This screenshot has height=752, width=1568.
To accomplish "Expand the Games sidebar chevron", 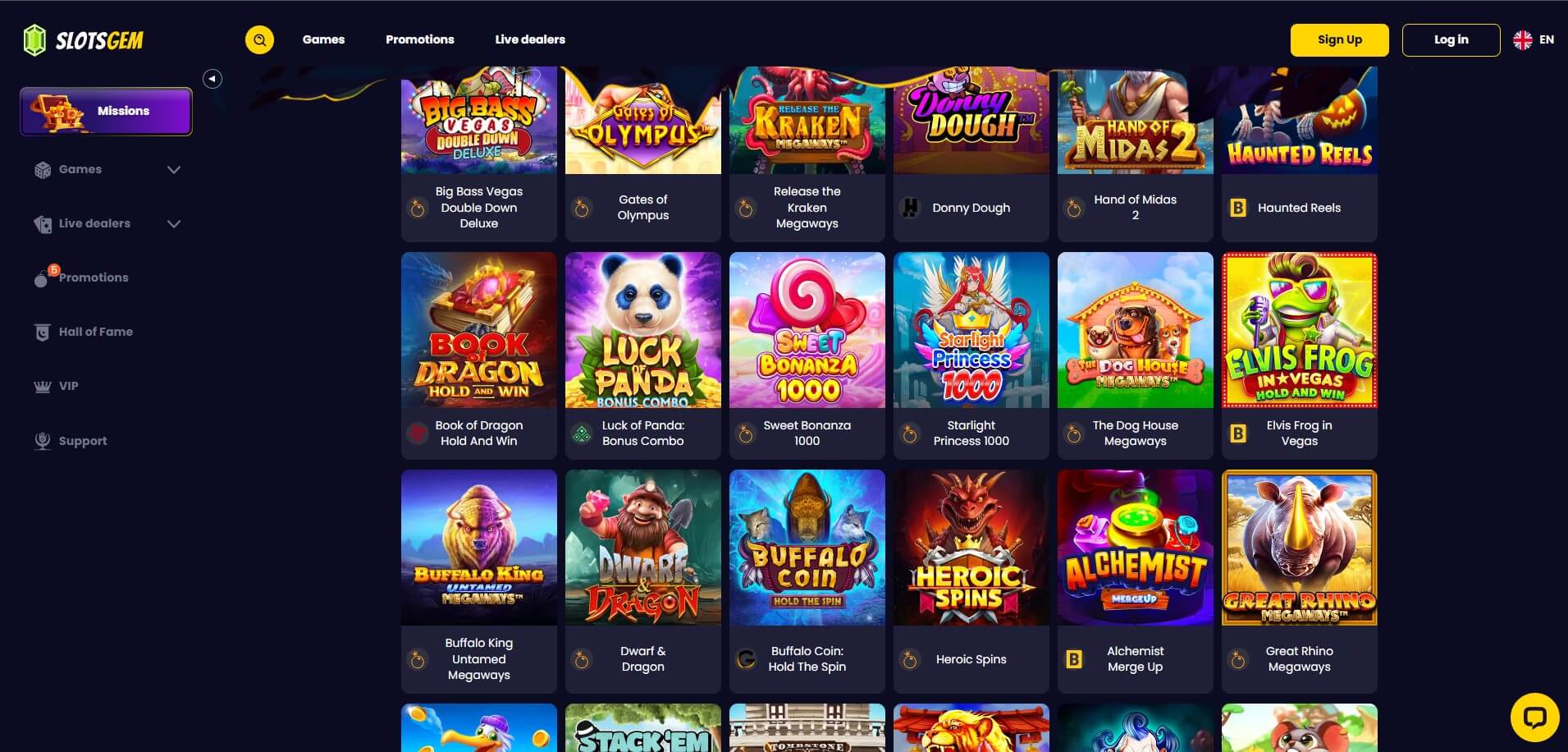I will [174, 170].
